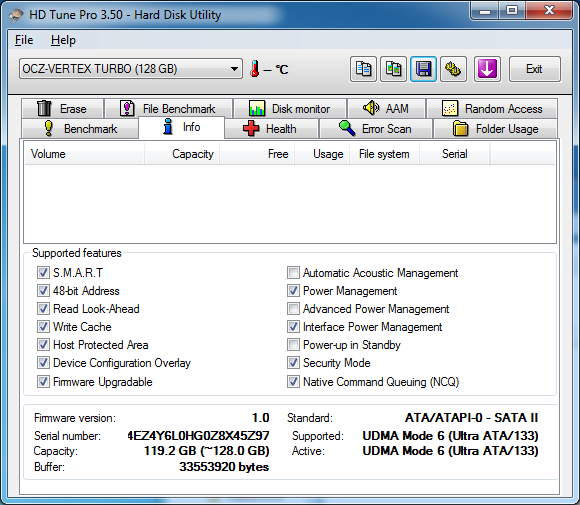
Task: Toggle the Power-up in Standby checkbox
Action: pyautogui.click(x=293, y=344)
